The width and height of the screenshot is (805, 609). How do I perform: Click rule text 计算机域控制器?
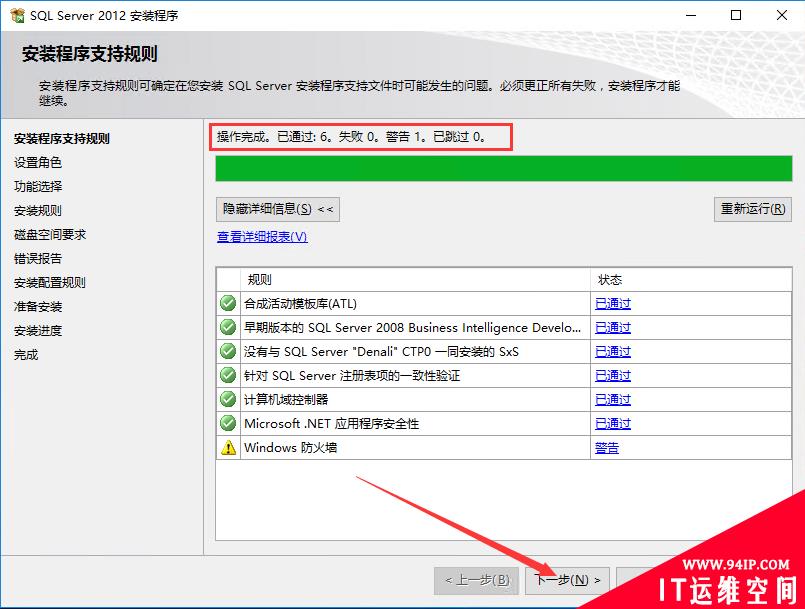(286, 399)
